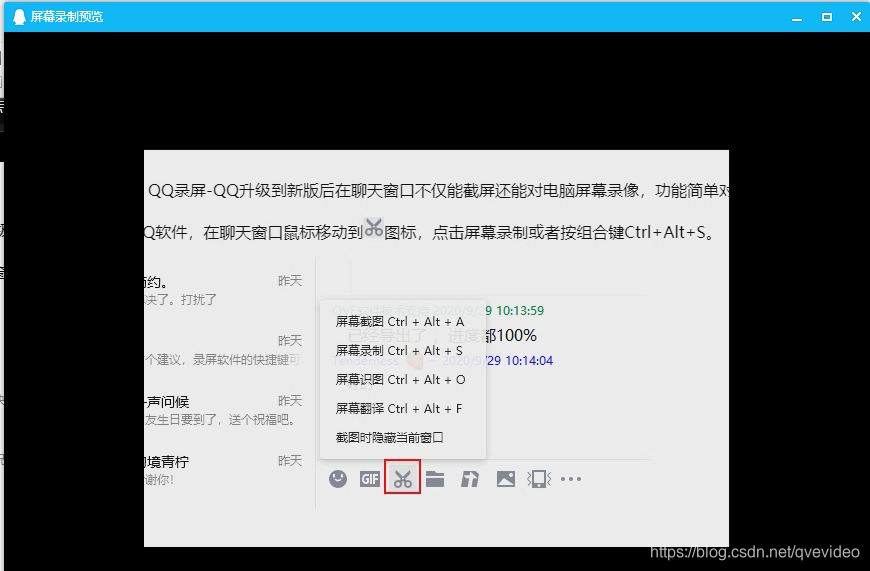Select 屏幕录制 Ctrl + Alt + S
This screenshot has height=571, width=870.
pos(399,351)
